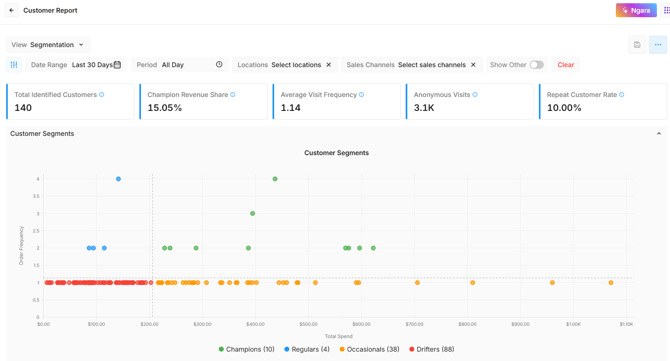Select the green Champions point at frequency 4
Screen dimensions: 670x361
(275, 179)
